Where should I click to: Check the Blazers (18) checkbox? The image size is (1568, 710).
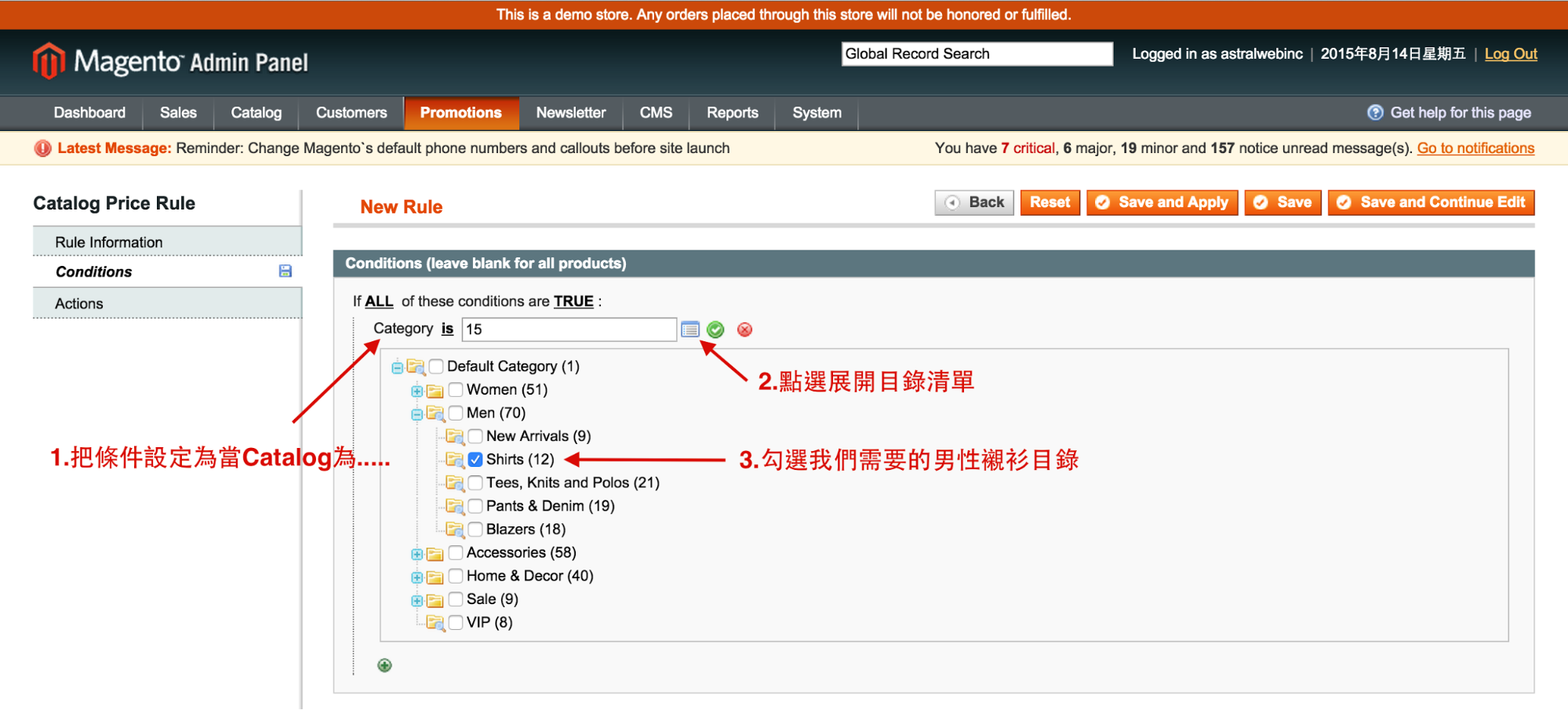pos(475,530)
